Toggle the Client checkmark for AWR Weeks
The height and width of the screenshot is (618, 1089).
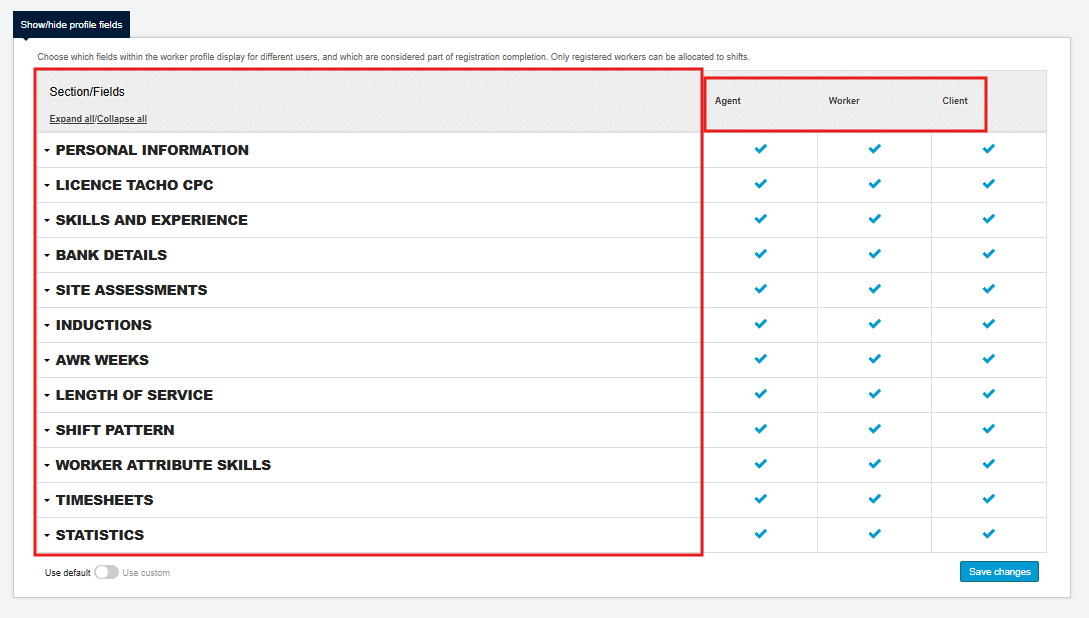coord(988,359)
